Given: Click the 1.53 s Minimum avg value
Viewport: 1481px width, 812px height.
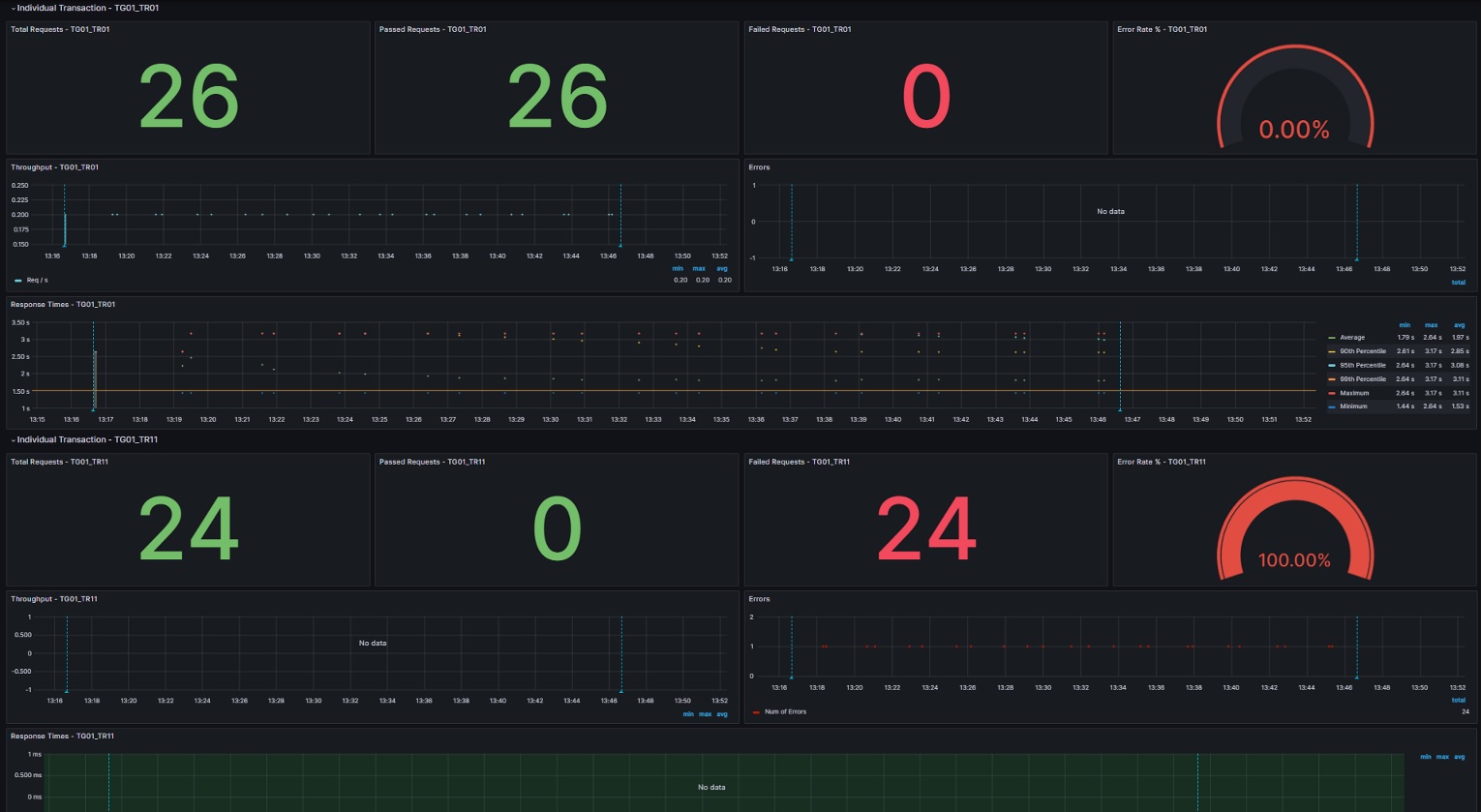Looking at the screenshot, I should click(x=1460, y=406).
